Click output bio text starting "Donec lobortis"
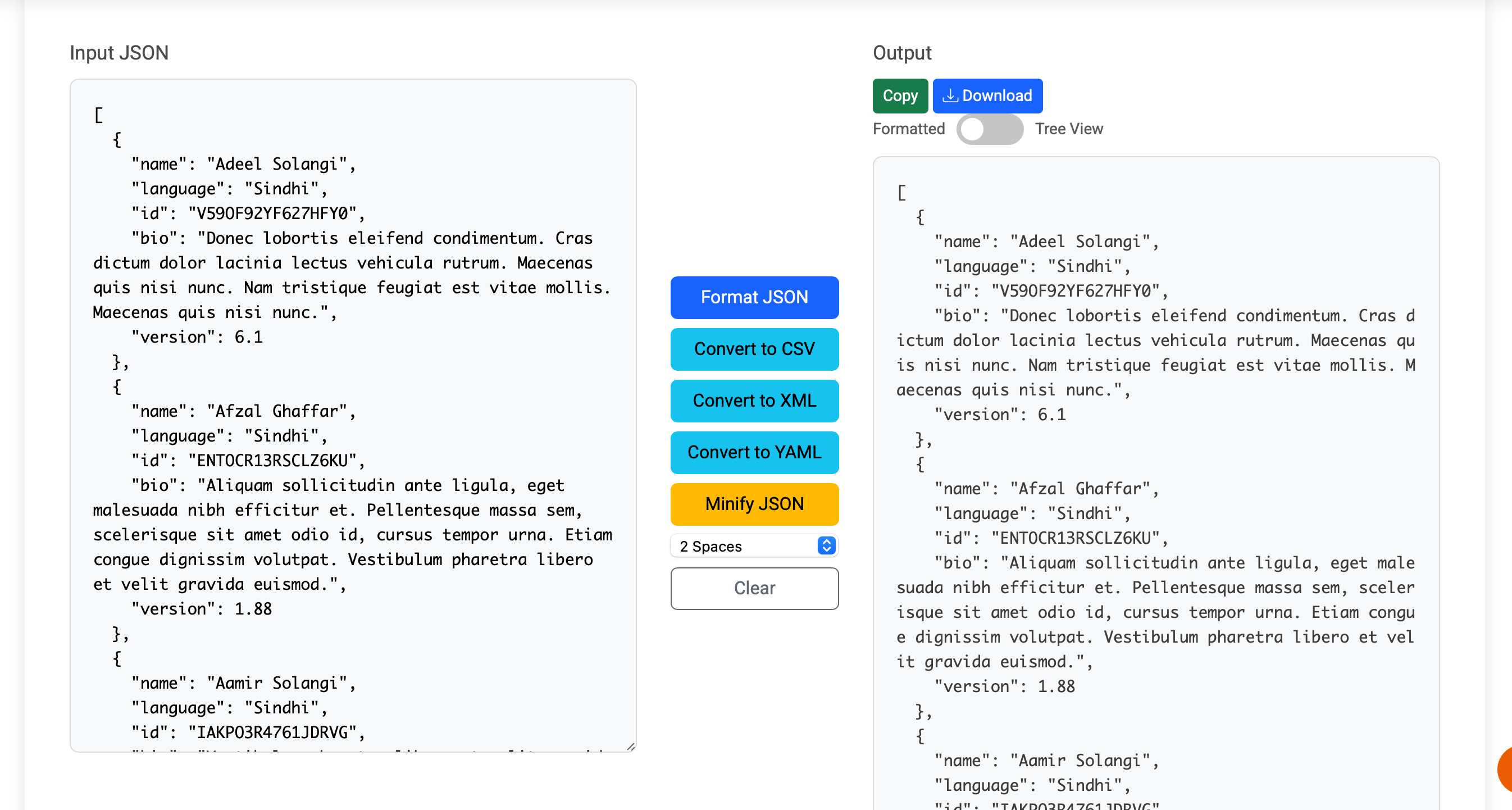The width and height of the screenshot is (1512, 810). click(x=1156, y=353)
